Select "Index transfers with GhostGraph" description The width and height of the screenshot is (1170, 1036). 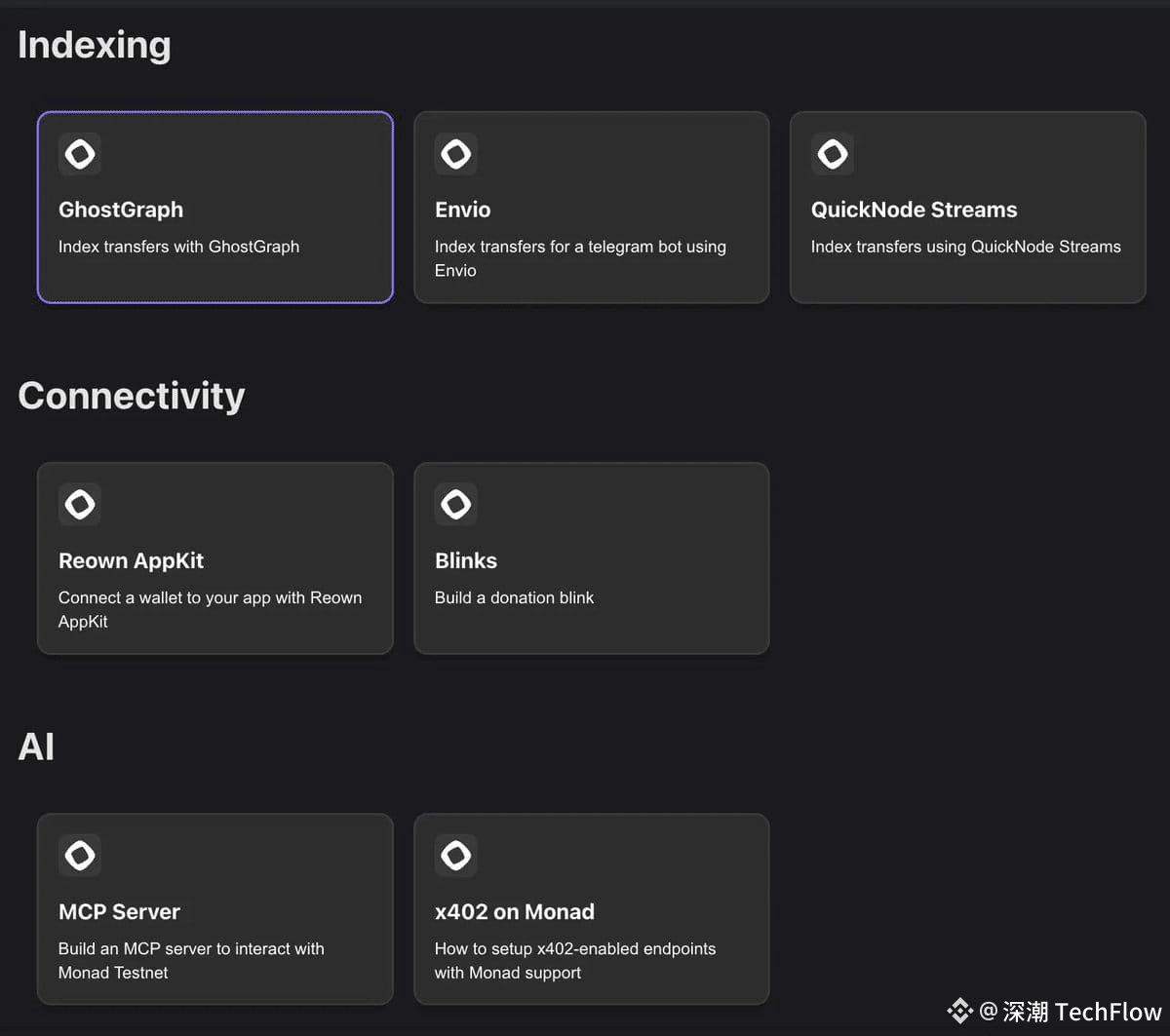click(x=178, y=247)
